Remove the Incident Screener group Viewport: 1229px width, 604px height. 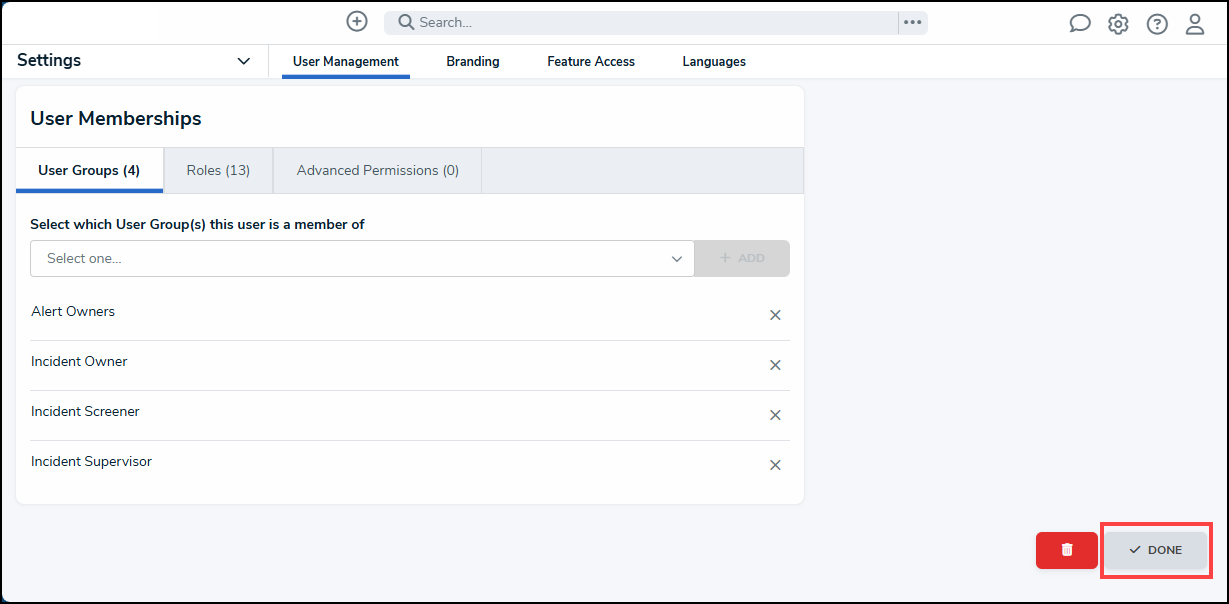point(775,415)
